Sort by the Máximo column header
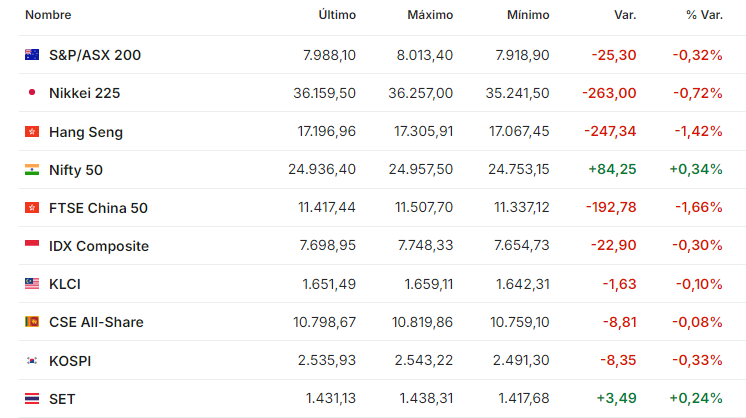This screenshot has width=746, height=418. [x=430, y=15]
